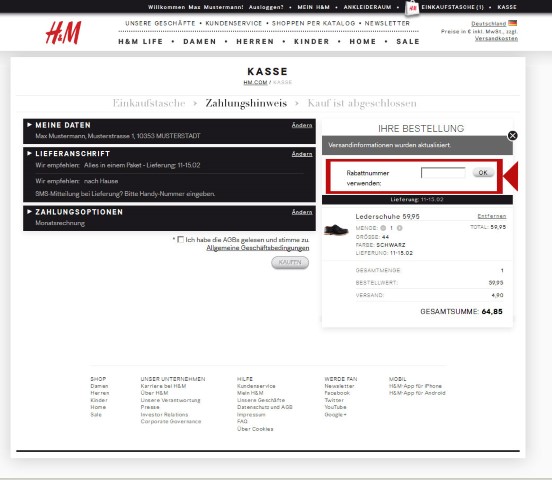Click Ändern link for Zahlungsoptionen
This screenshot has width=552, height=480.
302,212
